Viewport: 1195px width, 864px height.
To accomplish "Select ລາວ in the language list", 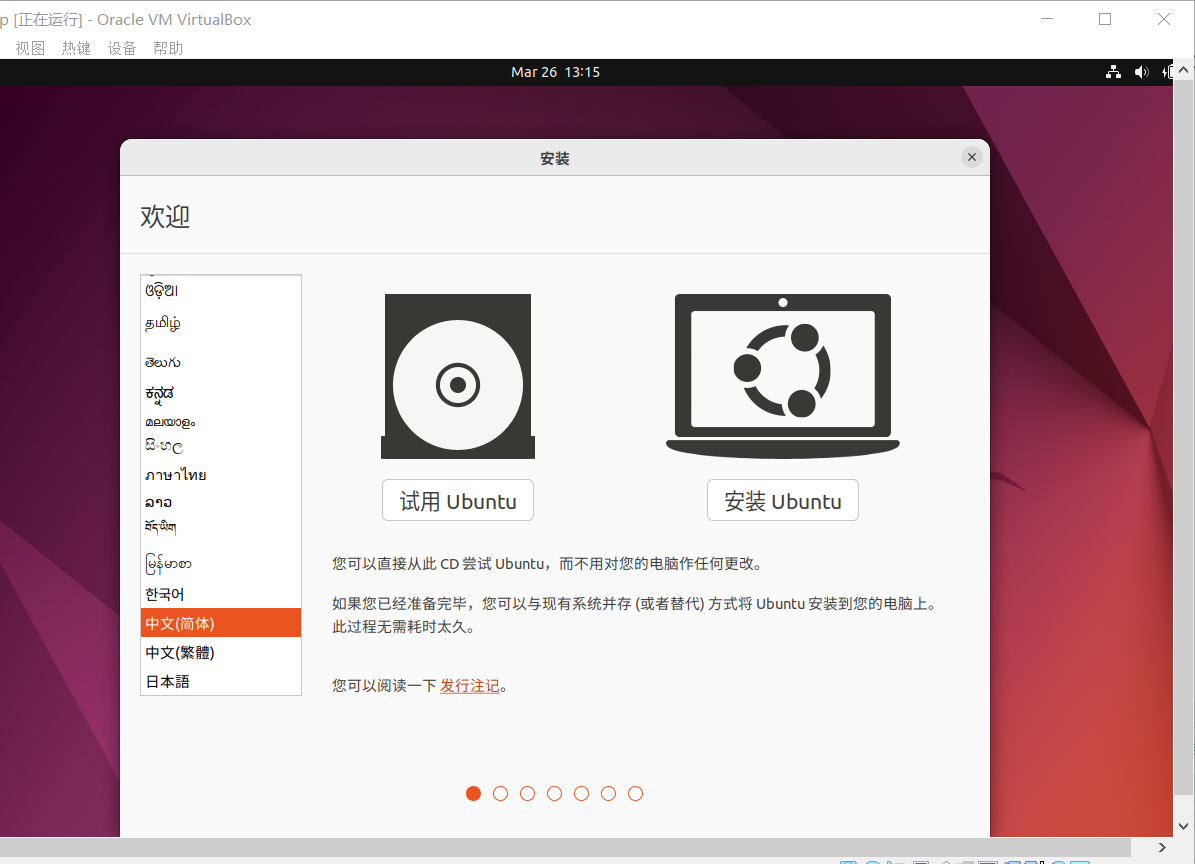I will 221,502.
